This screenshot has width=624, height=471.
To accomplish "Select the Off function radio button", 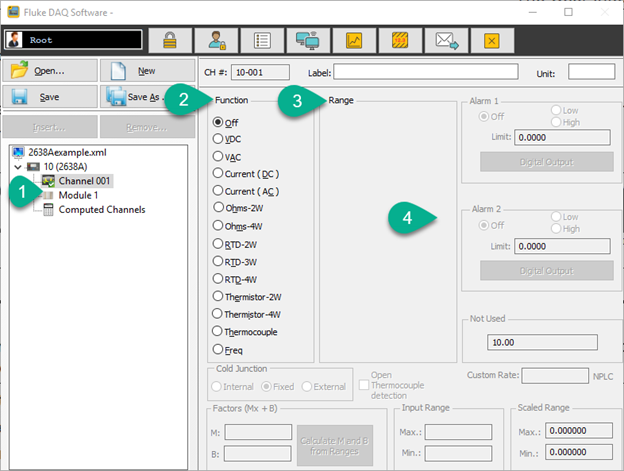I will (218, 122).
